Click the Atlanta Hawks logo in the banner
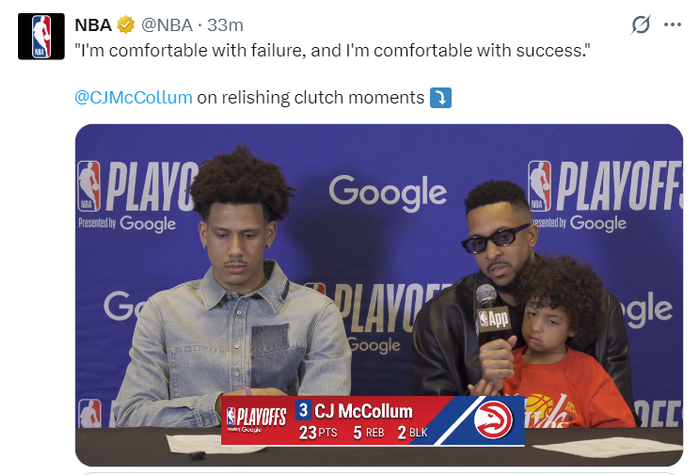The height and width of the screenshot is (475, 700). tap(492, 419)
